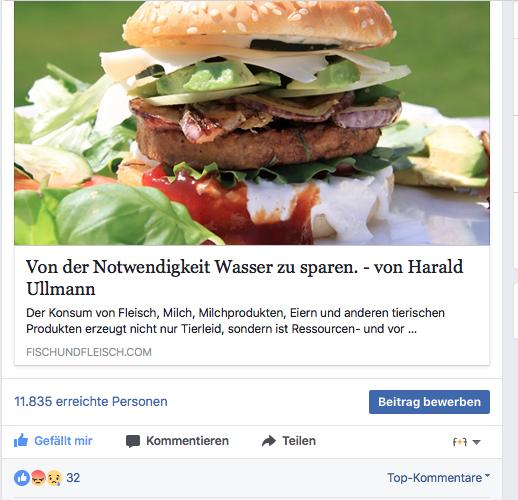
Task: Click the article description starting Der Konsum
Action: (235, 321)
